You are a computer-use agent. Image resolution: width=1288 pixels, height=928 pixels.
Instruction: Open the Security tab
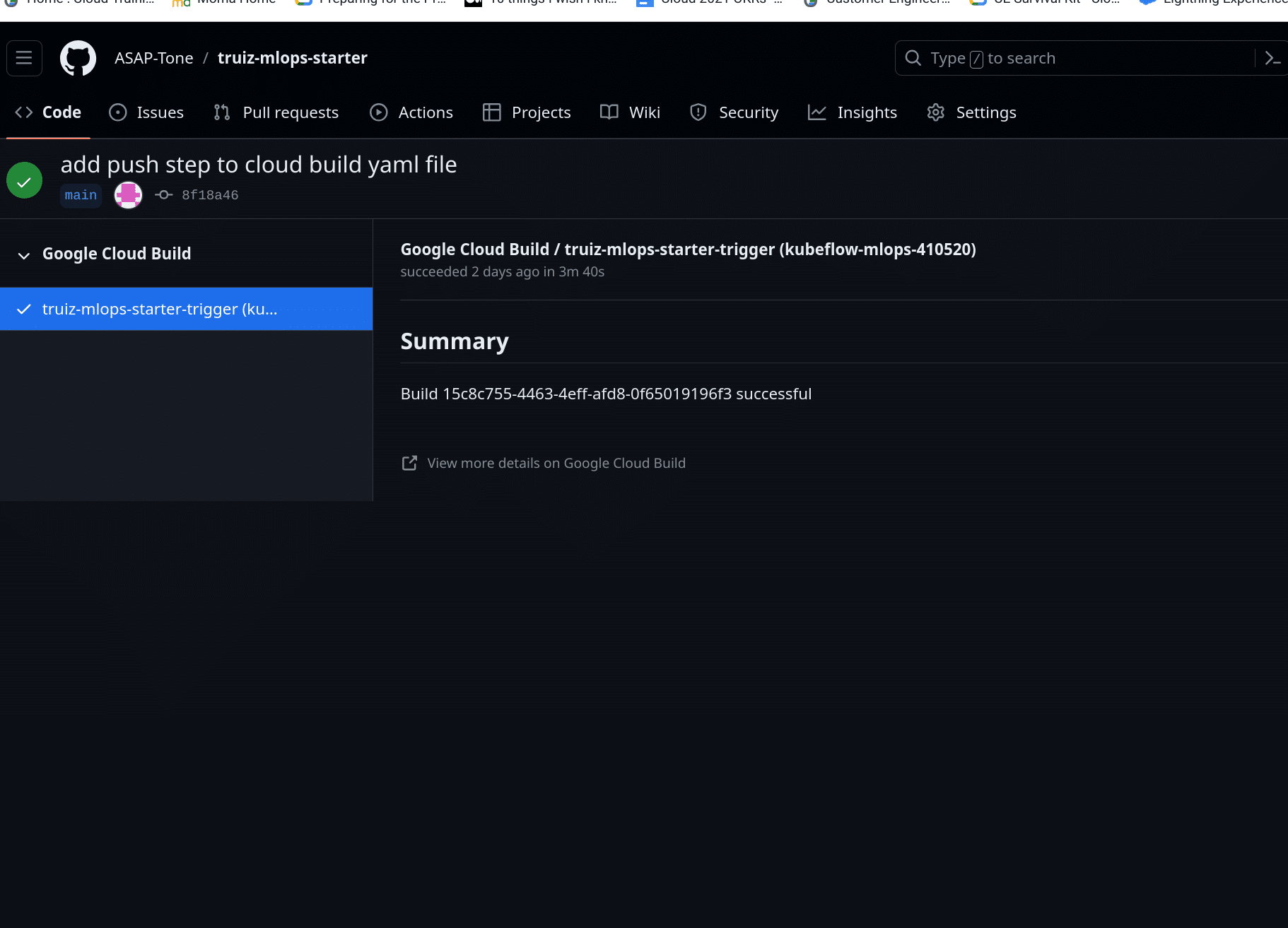point(734,112)
